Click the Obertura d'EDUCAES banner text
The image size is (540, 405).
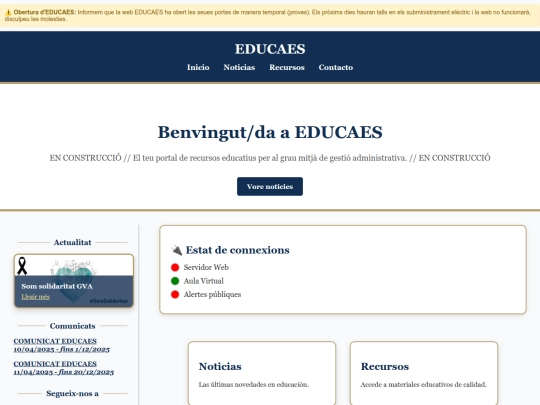tap(44, 12)
